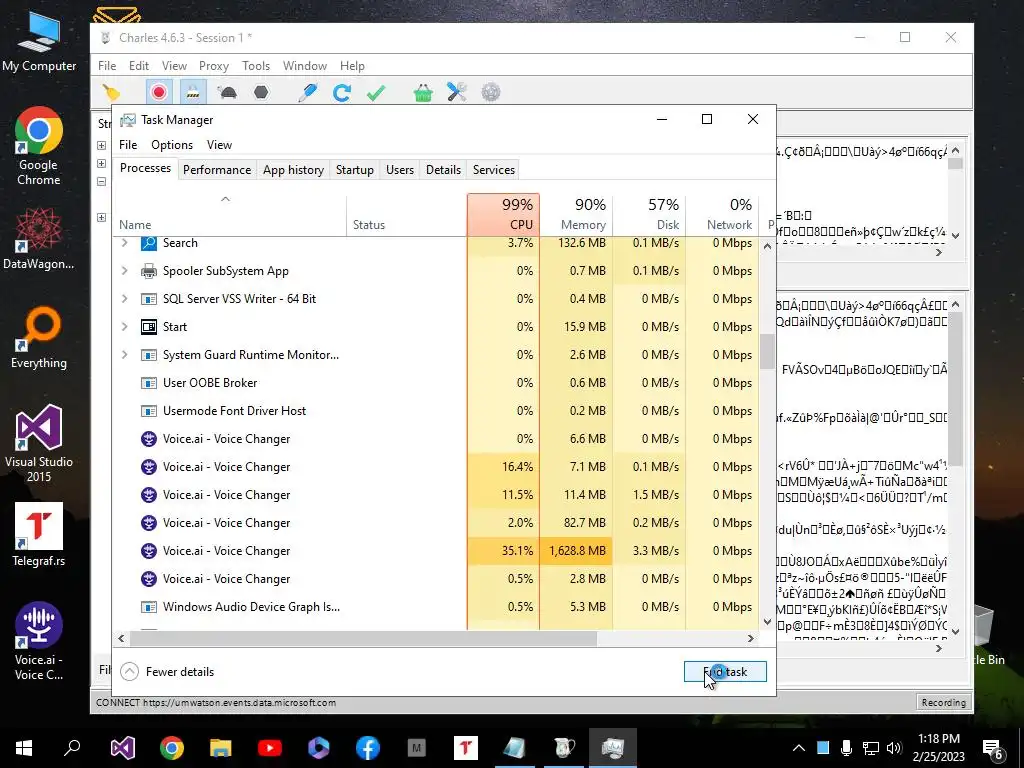Open Charles settings gear icon
The image size is (1024, 768).
[490, 93]
